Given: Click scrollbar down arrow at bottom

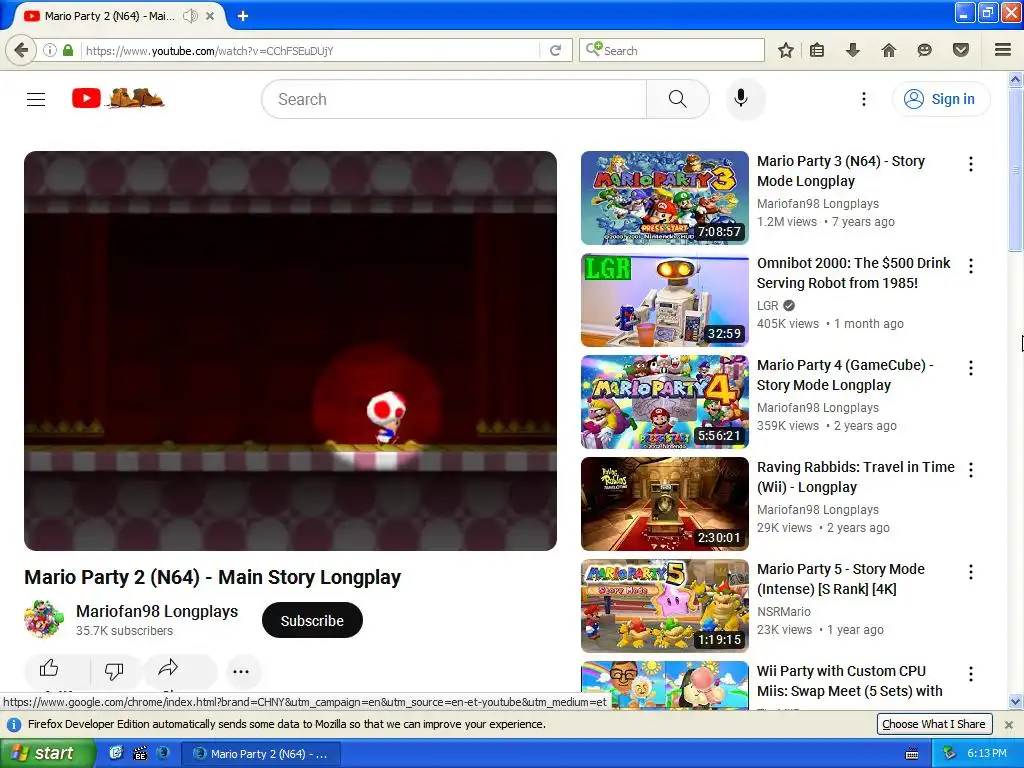Looking at the screenshot, I should 1015,702.
